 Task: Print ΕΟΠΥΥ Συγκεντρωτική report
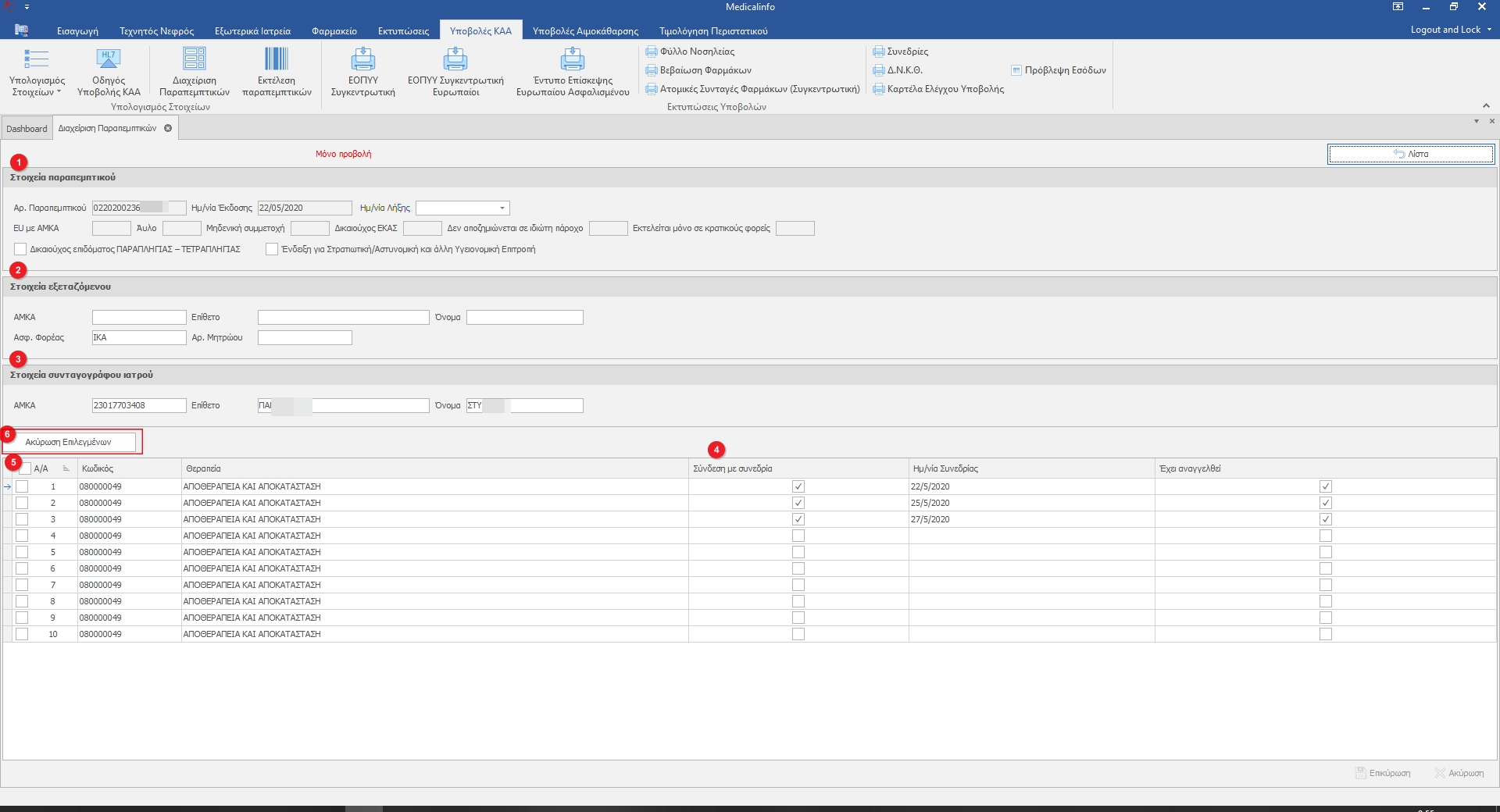362,60
